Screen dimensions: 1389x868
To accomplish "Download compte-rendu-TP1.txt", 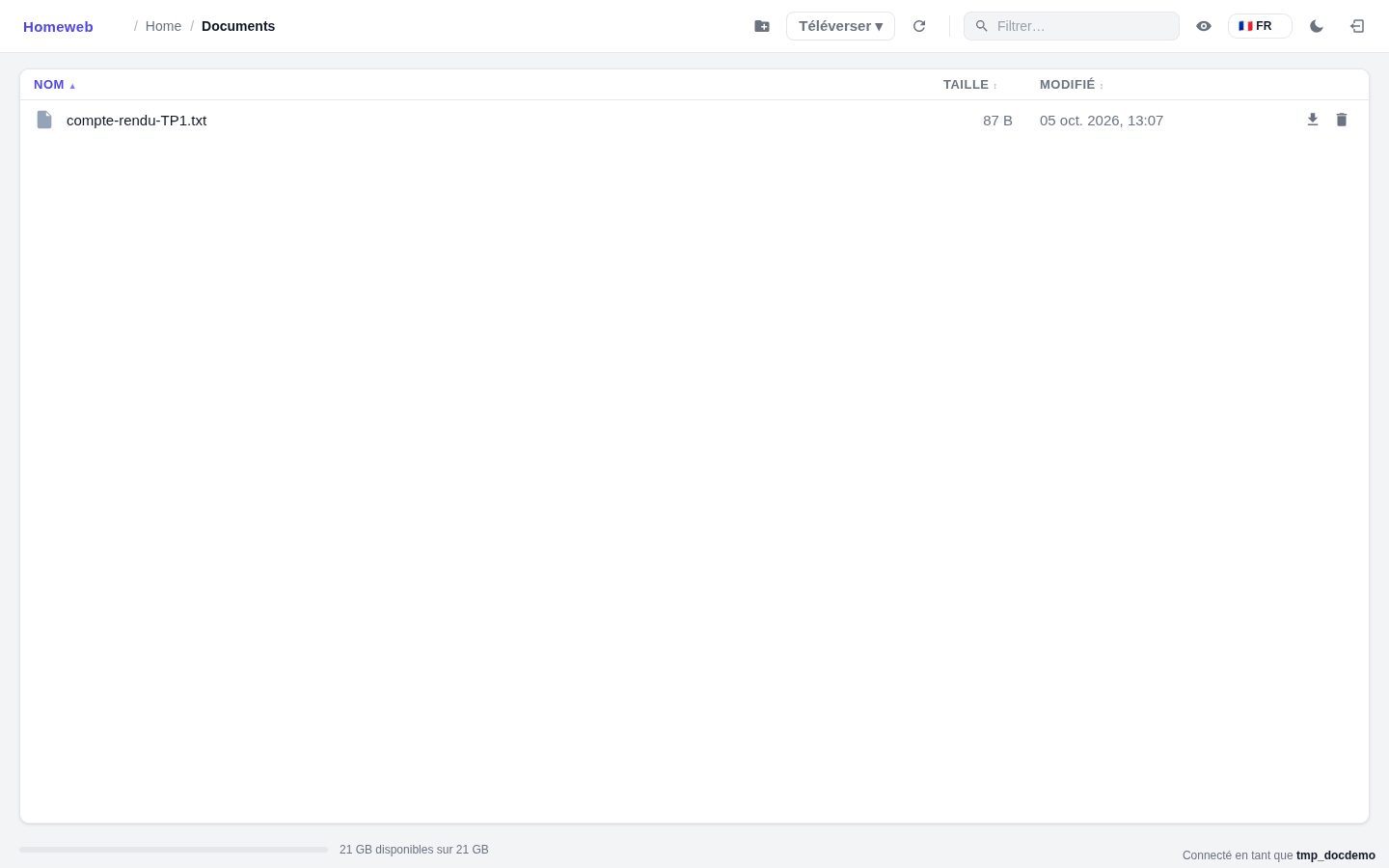I will 1313,120.
